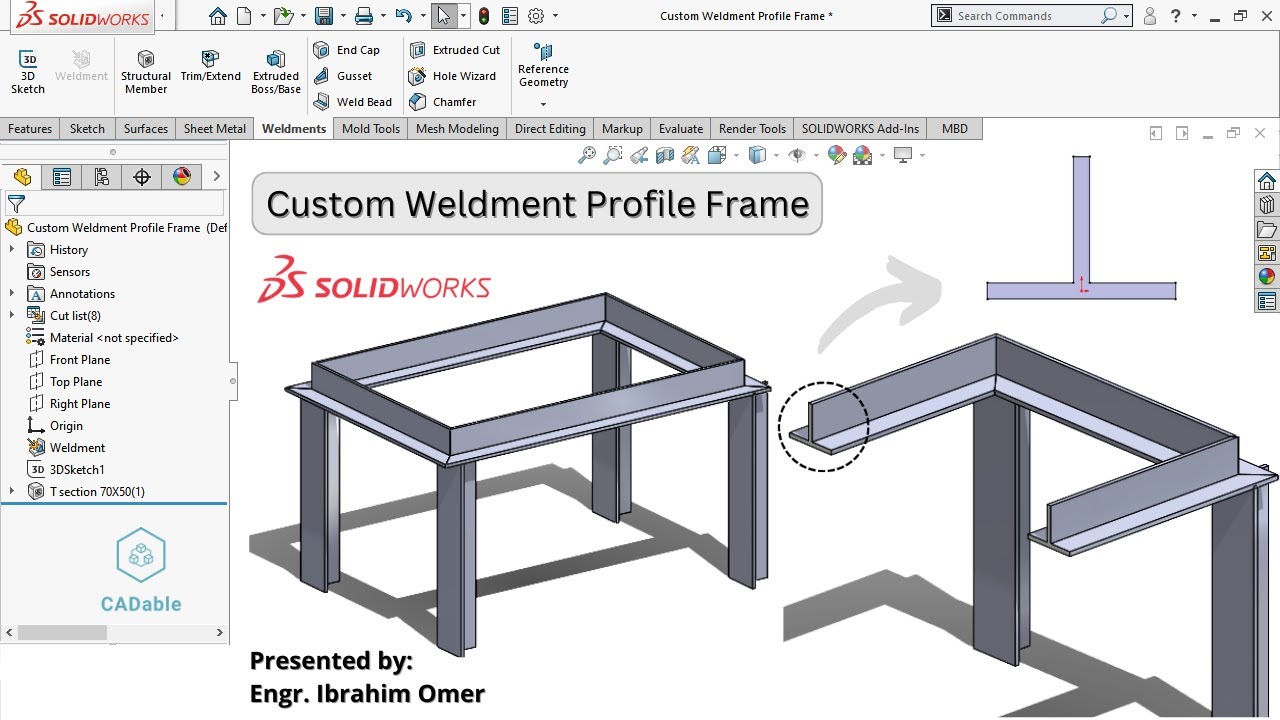
Task: Toggle Section View
Action: coord(665,155)
